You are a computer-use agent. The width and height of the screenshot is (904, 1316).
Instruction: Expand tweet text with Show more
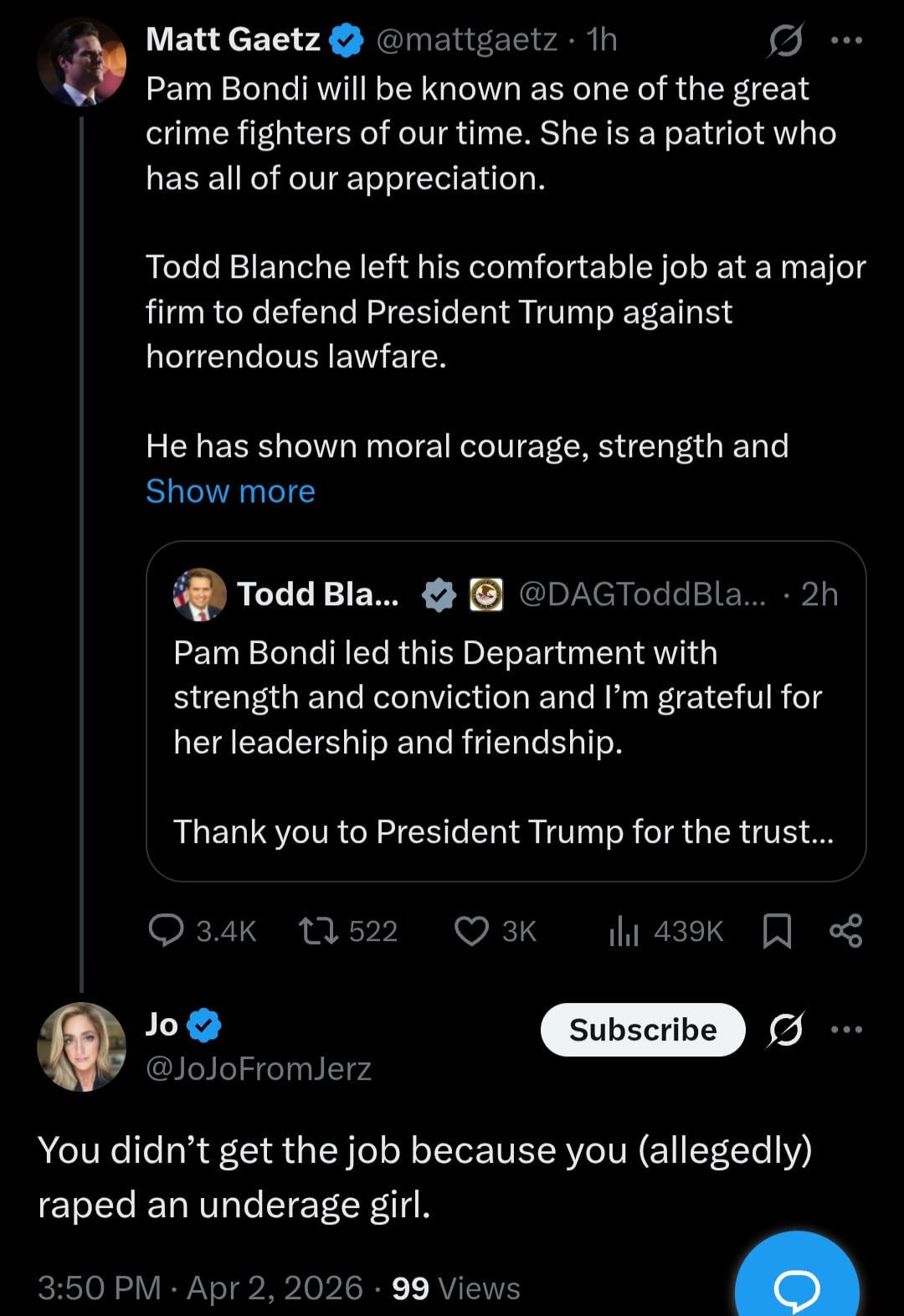click(230, 491)
